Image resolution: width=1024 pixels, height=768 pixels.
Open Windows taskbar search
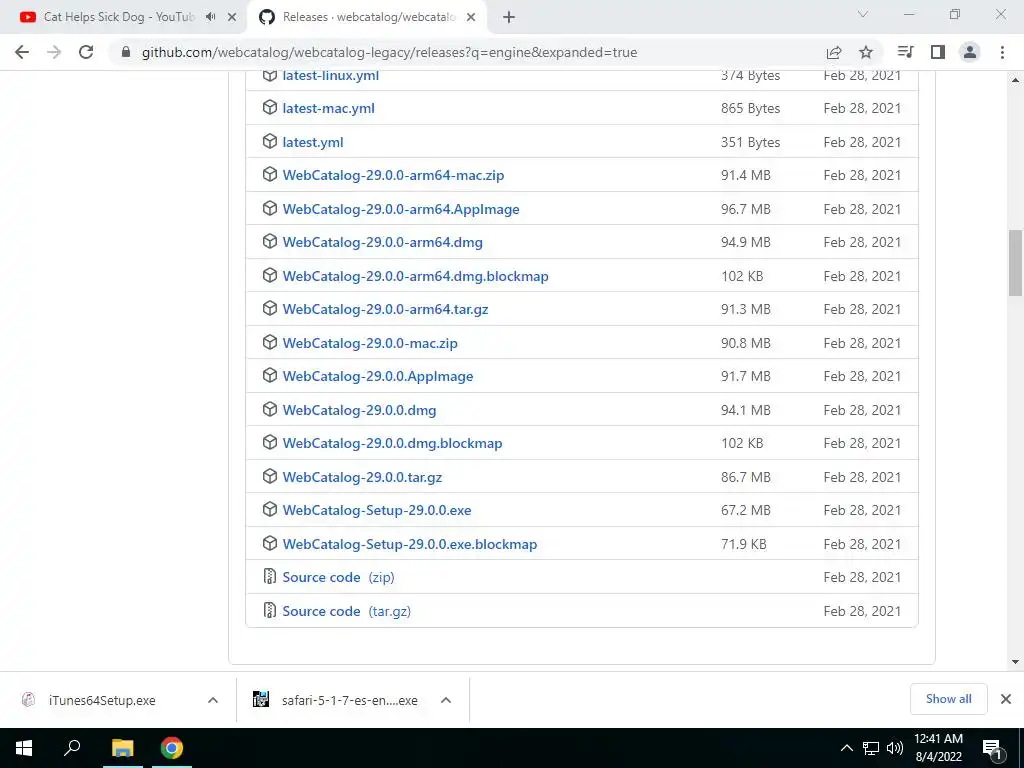72,748
